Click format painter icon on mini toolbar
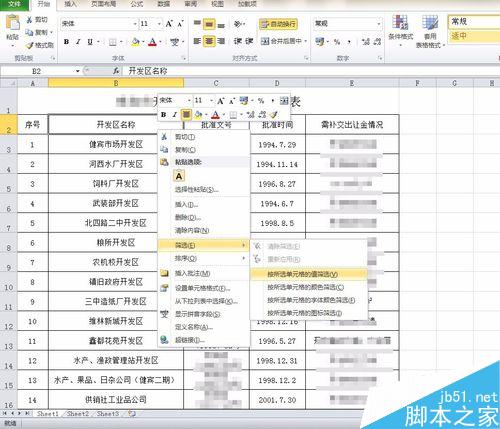500x429 pixels. (x=273, y=115)
